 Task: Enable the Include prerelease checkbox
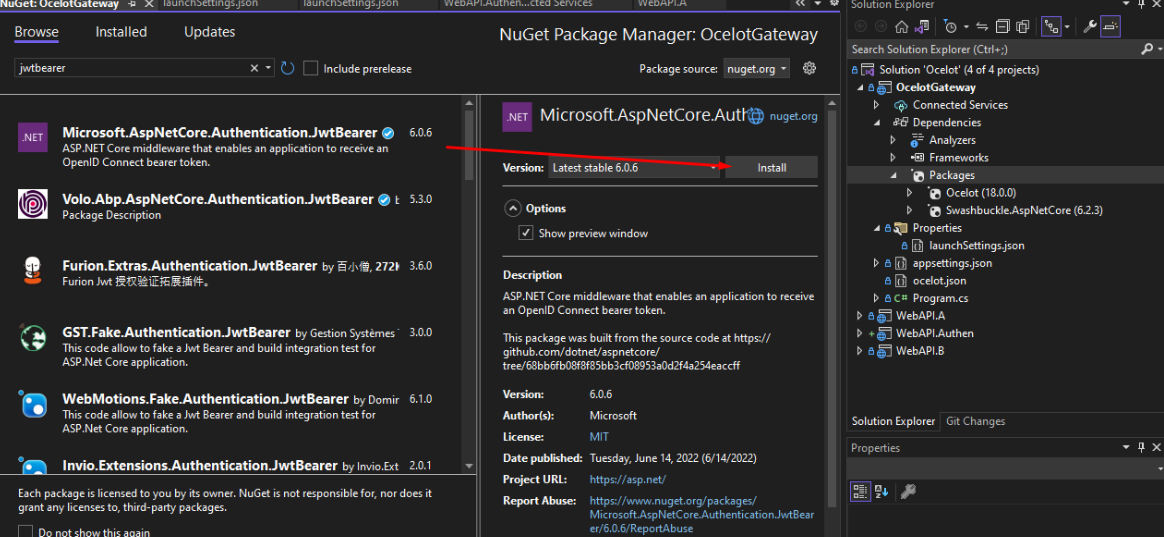311,68
